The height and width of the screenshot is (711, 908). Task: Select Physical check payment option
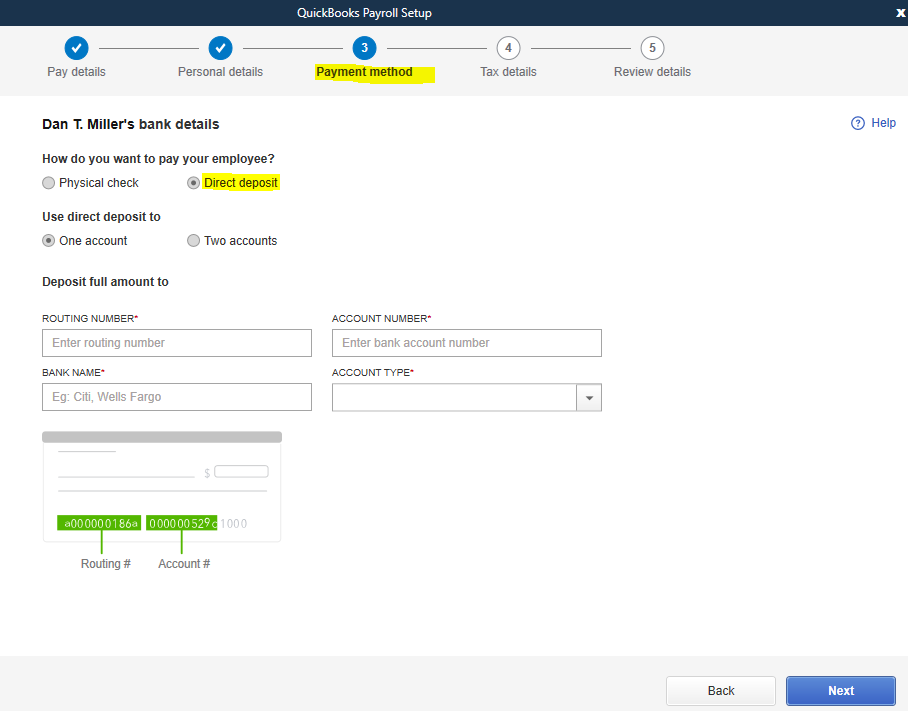pos(49,183)
